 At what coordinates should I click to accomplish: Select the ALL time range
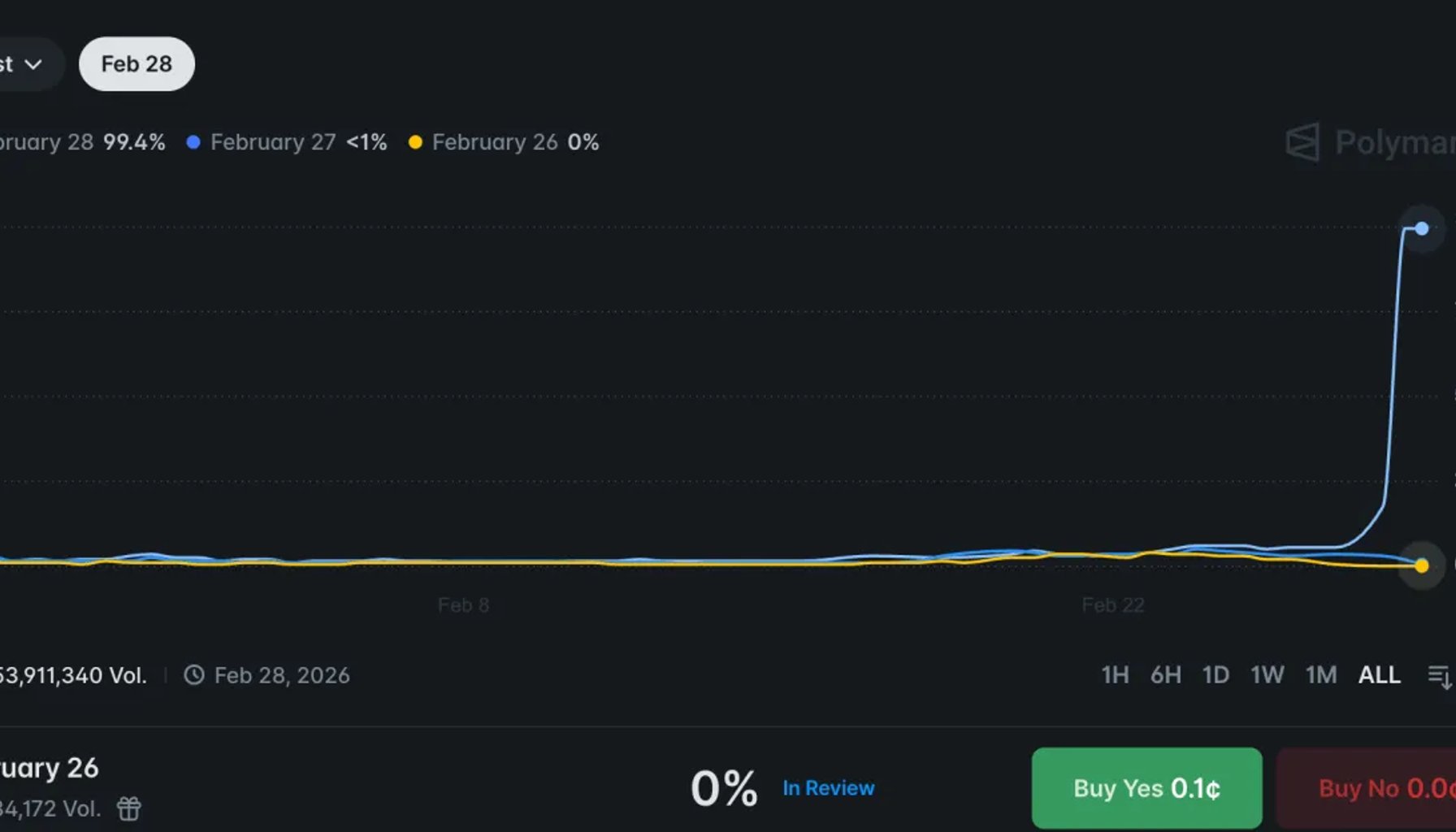click(x=1379, y=675)
